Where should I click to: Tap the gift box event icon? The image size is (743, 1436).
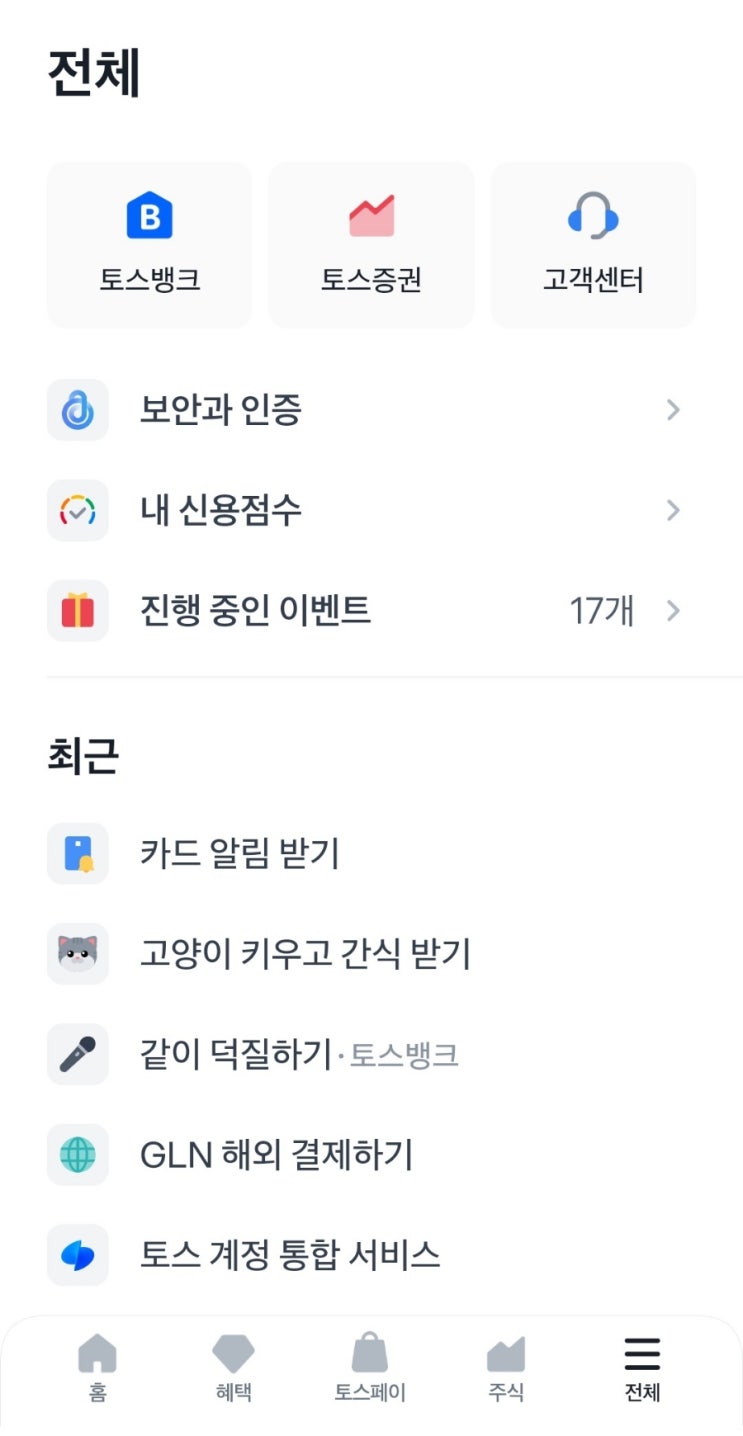point(78,610)
